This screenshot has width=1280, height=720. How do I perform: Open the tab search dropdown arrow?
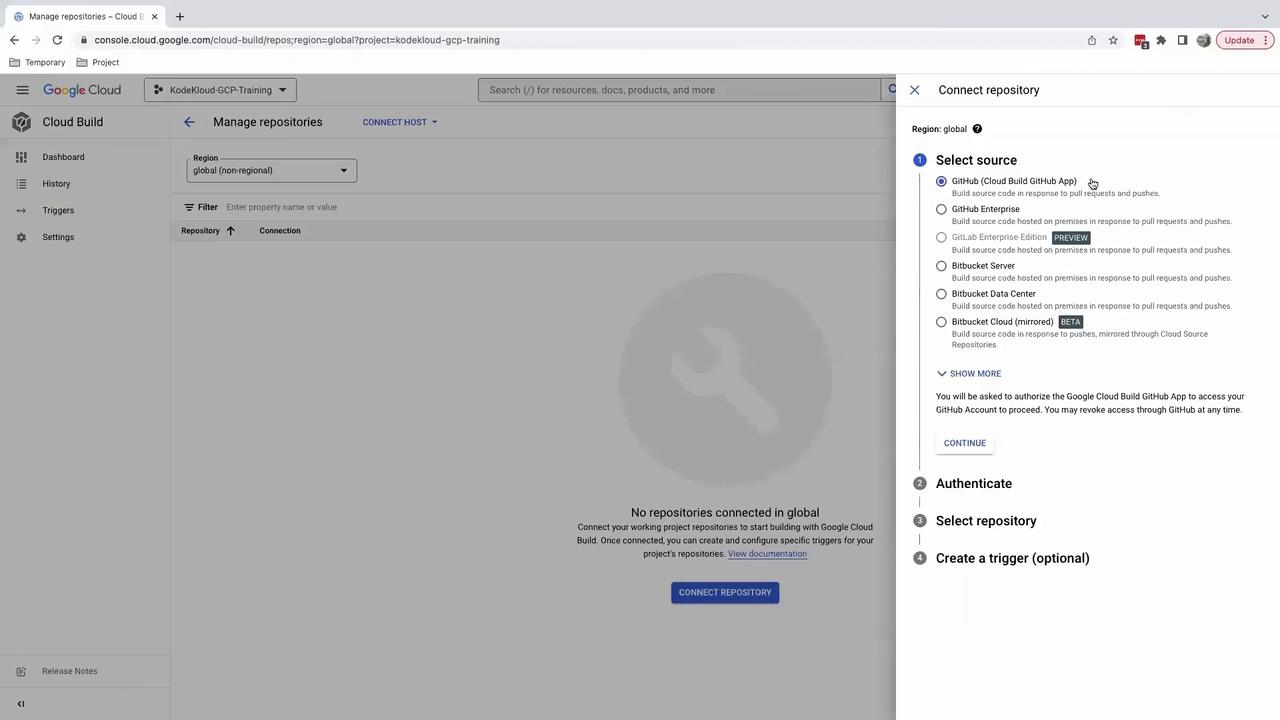pos(1264,16)
